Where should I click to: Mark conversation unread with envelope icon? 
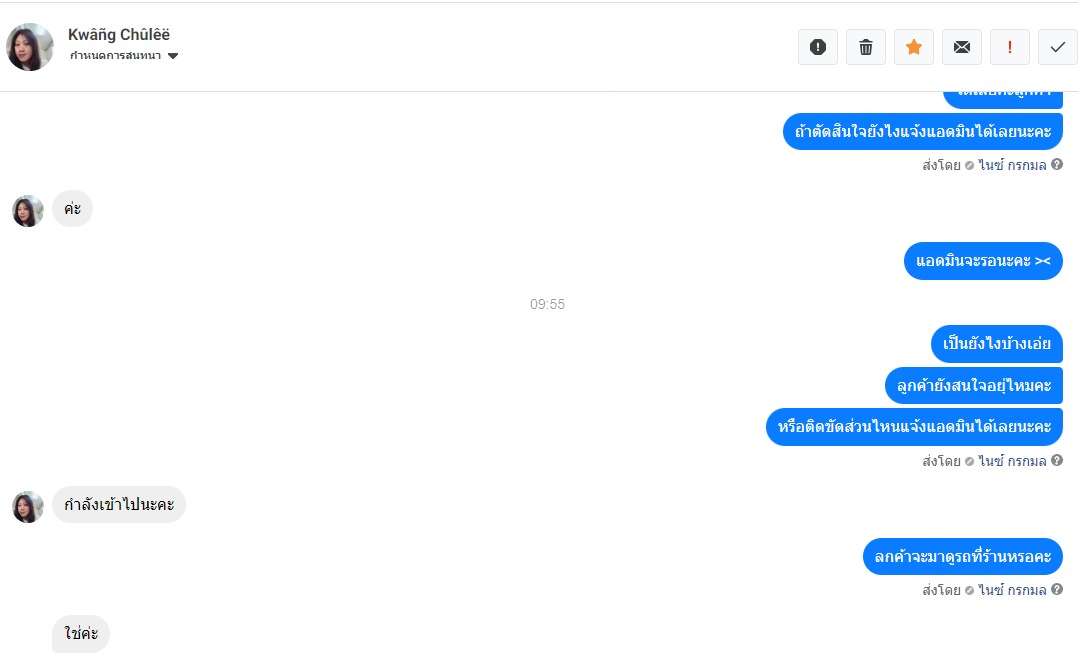[x=962, y=47]
